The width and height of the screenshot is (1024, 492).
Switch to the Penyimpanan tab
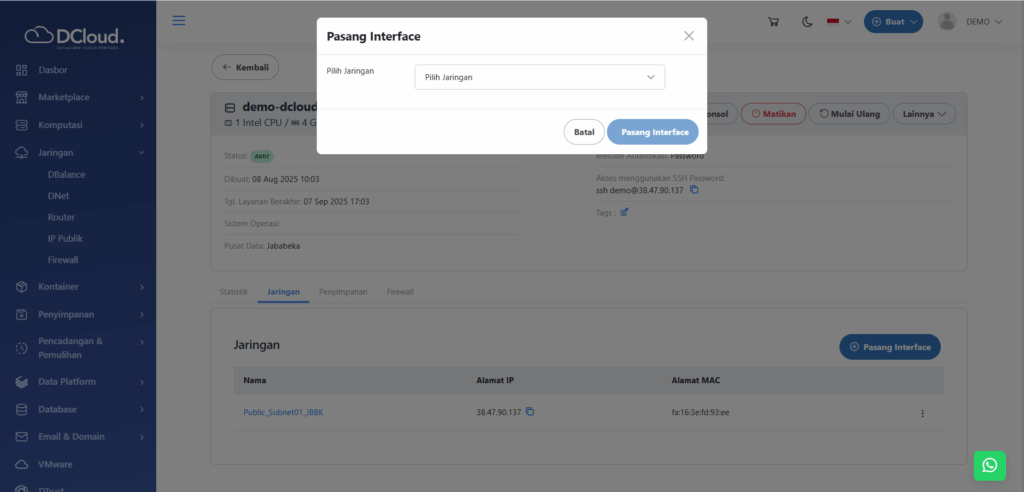click(342, 291)
